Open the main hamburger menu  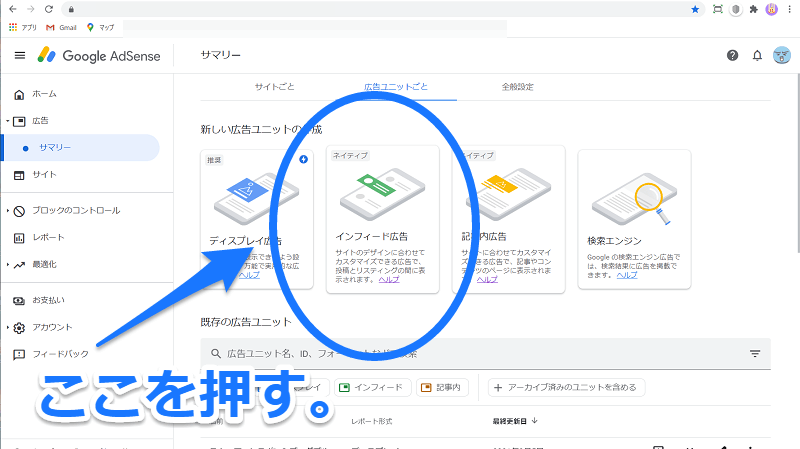coord(20,55)
